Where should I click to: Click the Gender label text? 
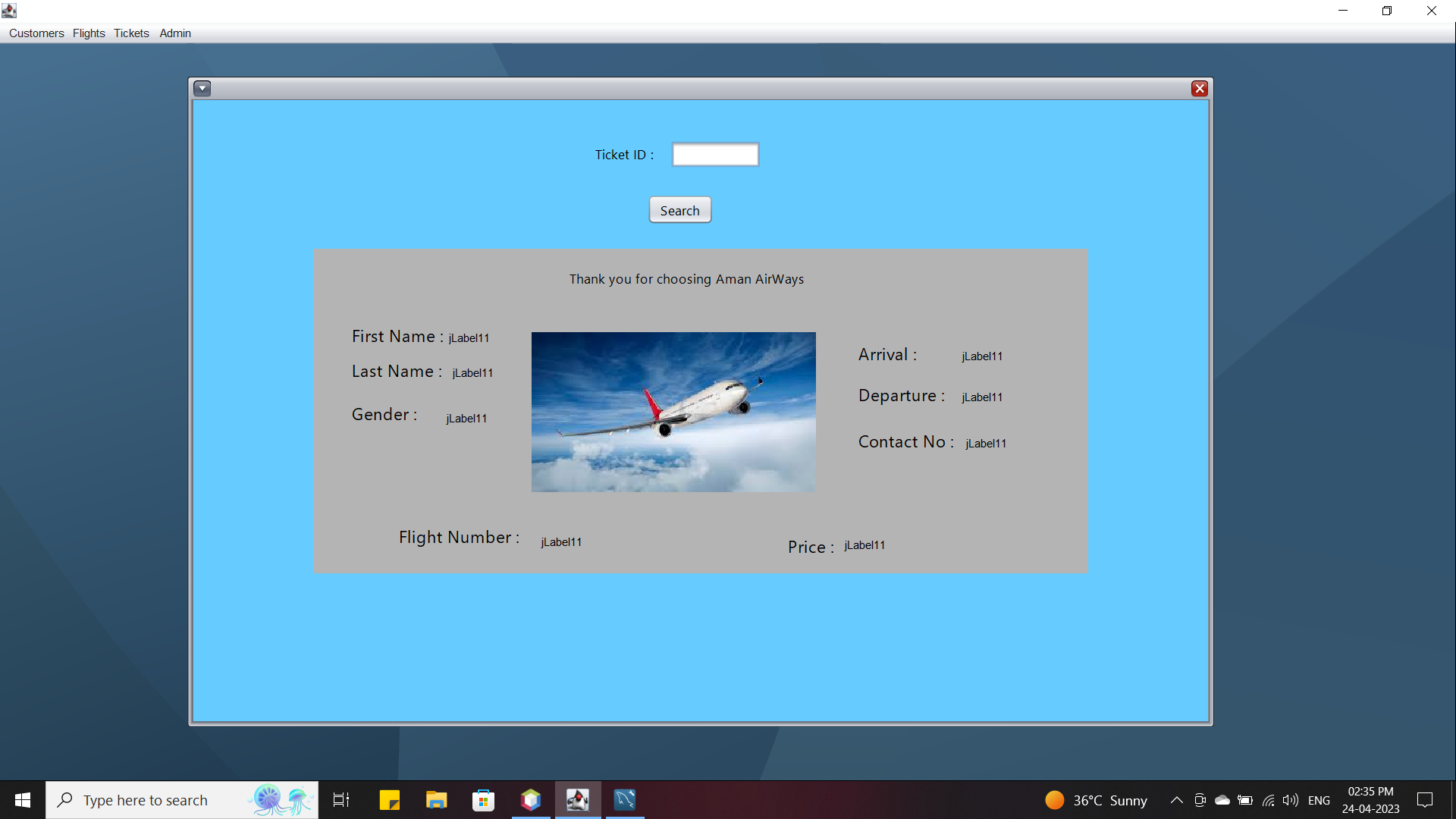(384, 414)
